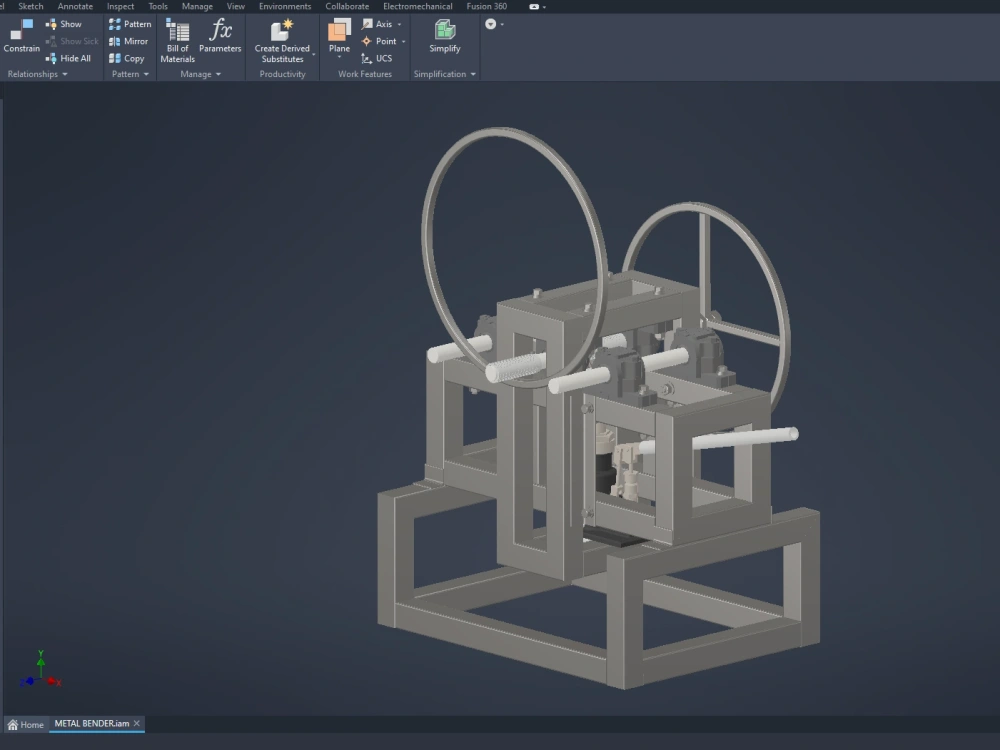Switch to the Tools tab

158,6
